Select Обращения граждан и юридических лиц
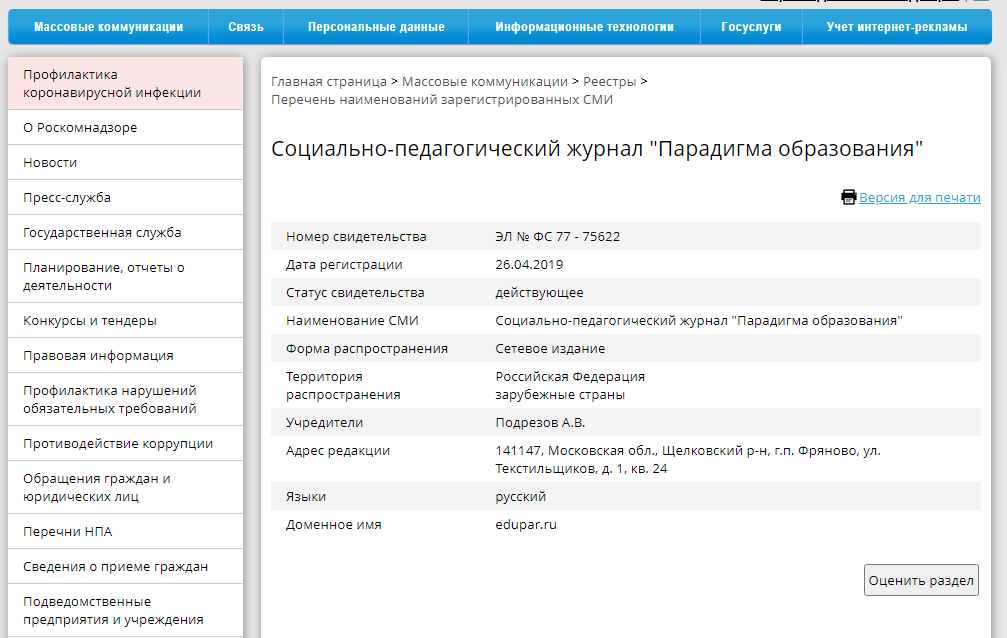Image resolution: width=1007 pixels, height=638 pixels. (126, 487)
